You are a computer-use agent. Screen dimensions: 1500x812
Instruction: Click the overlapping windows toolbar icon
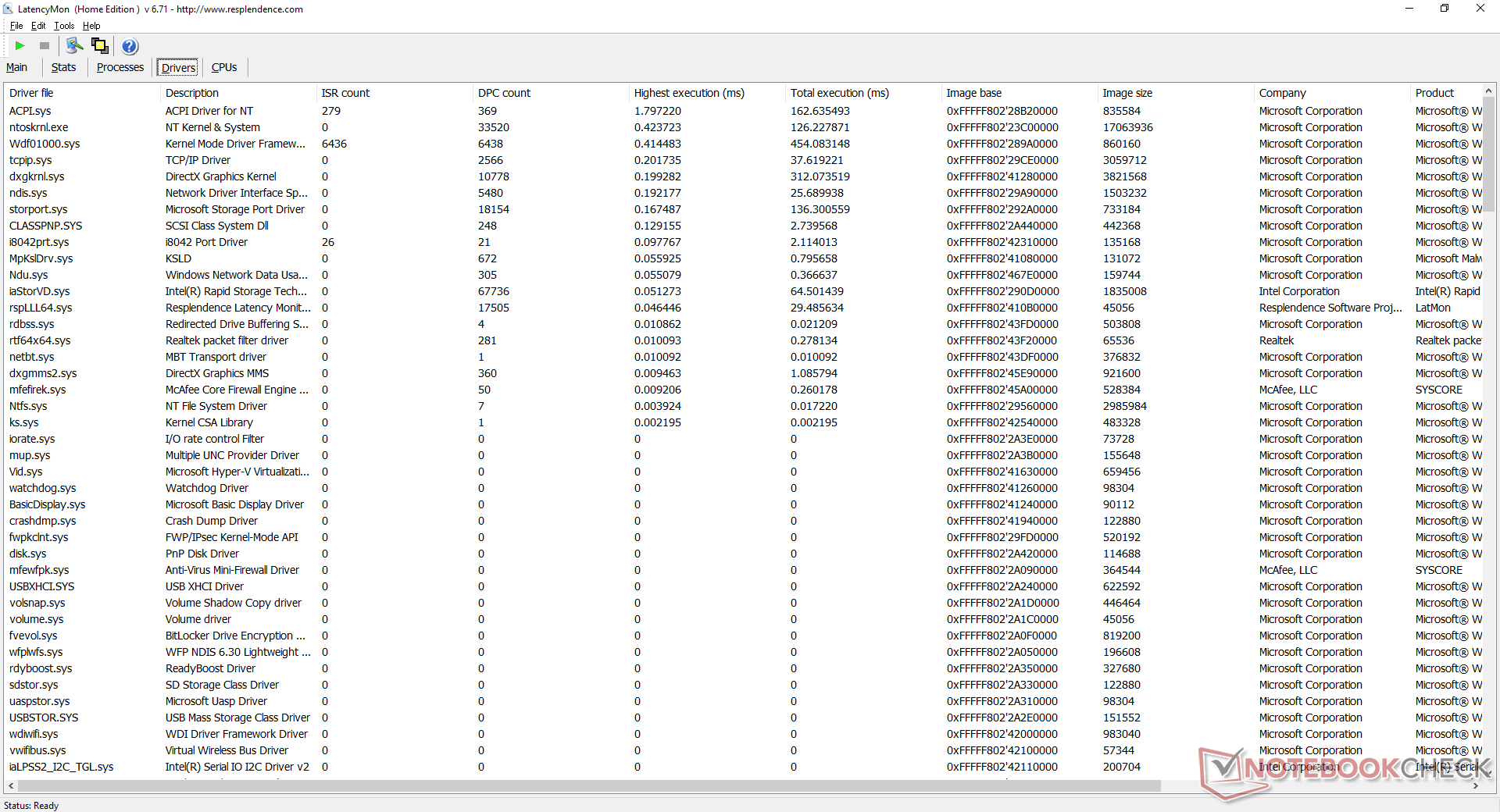(x=100, y=46)
